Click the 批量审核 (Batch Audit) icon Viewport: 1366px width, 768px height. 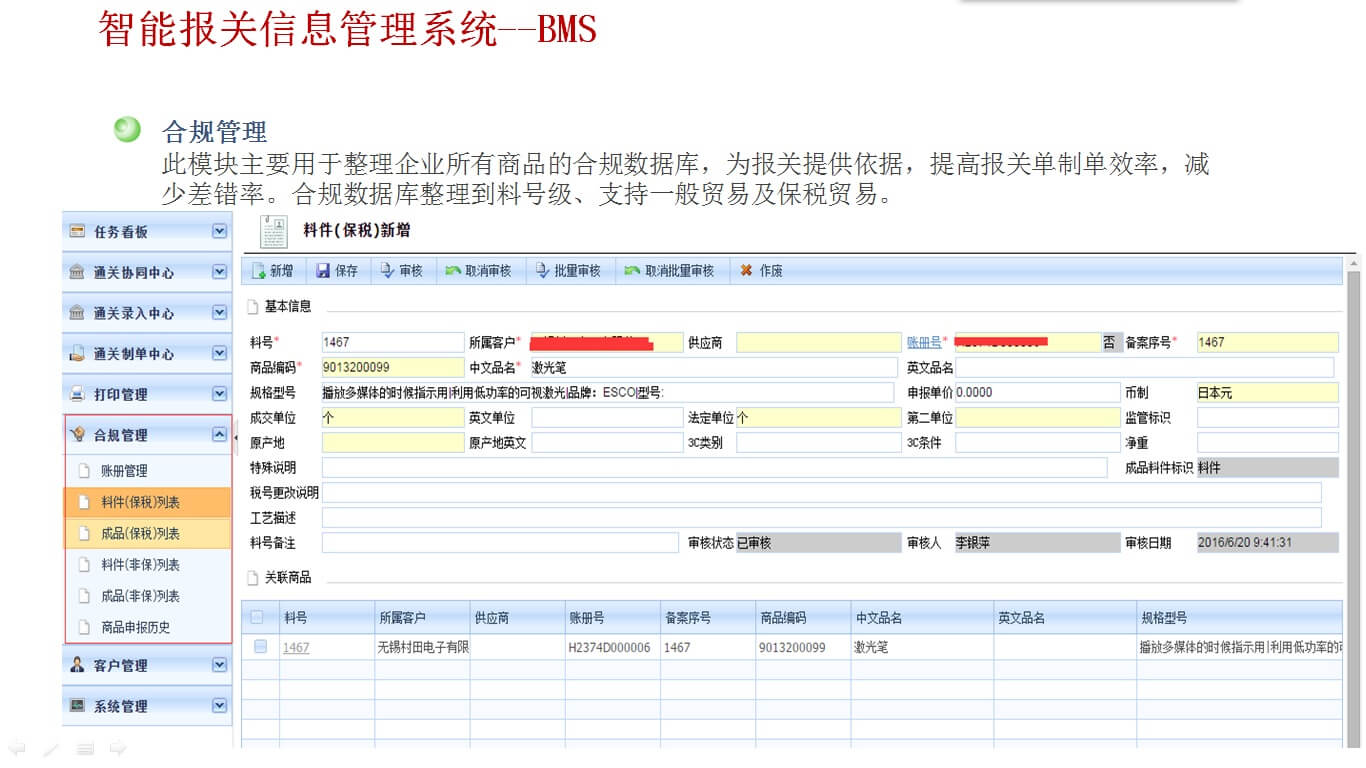pos(544,269)
